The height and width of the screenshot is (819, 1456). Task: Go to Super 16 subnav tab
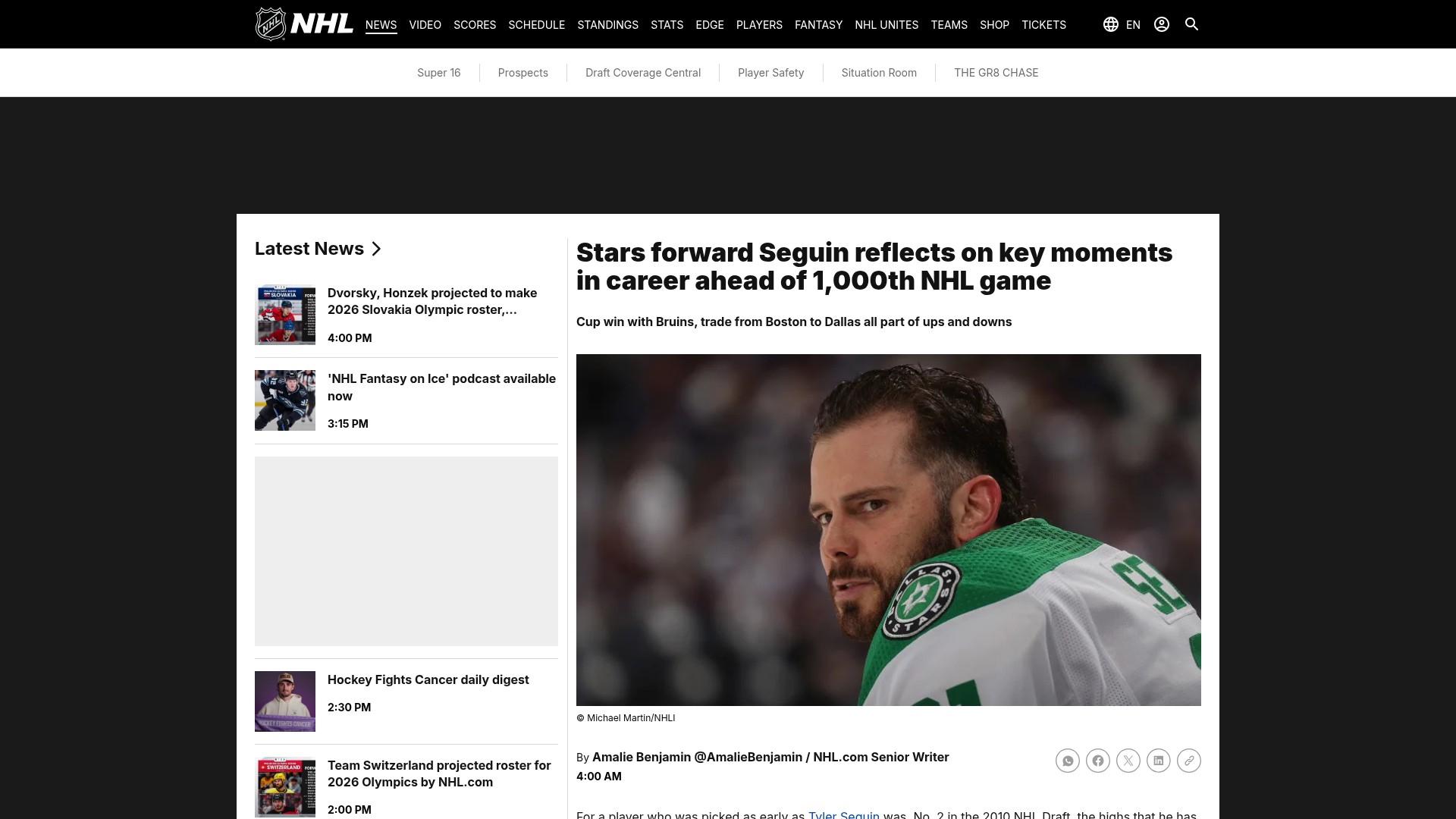click(x=439, y=73)
